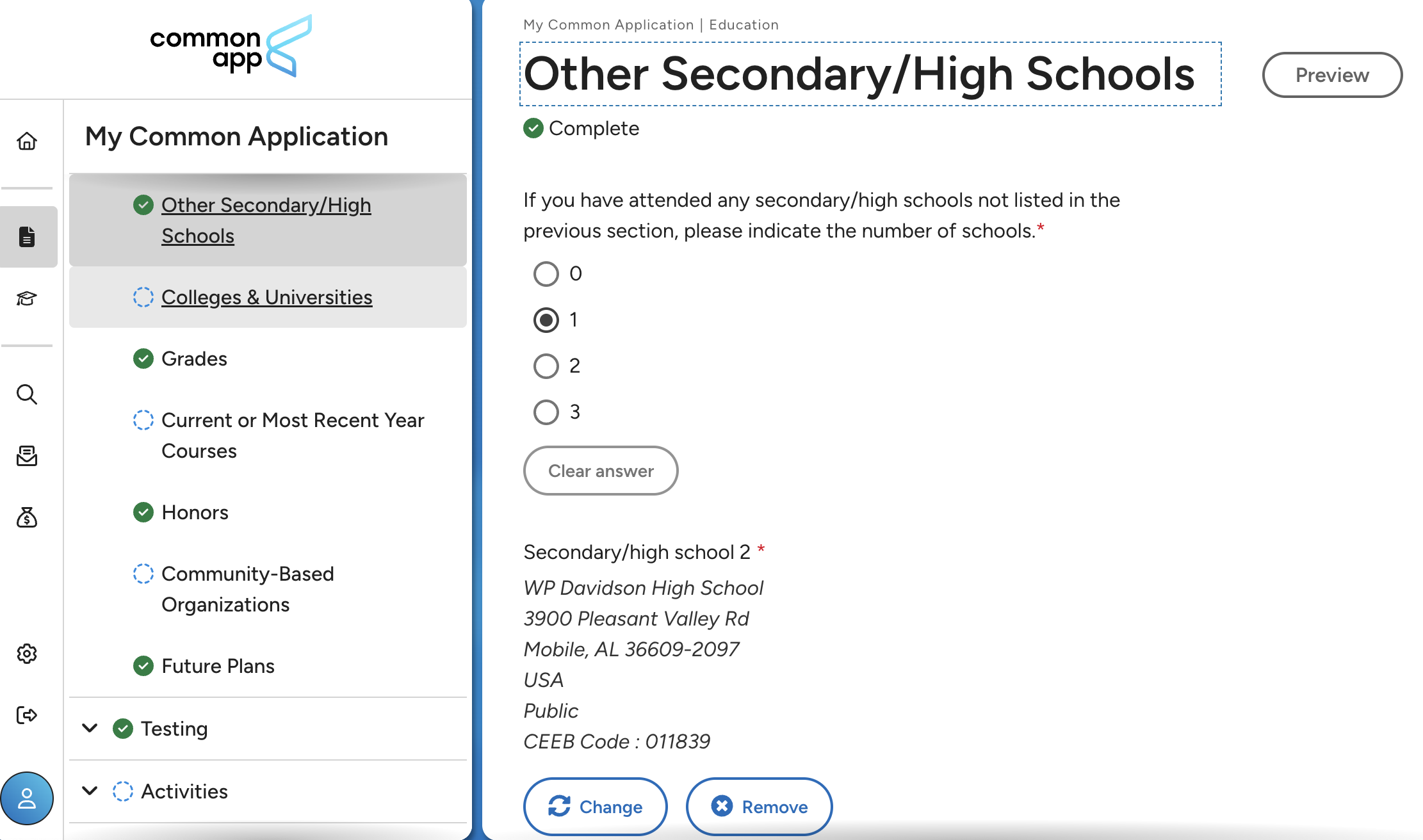This screenshot has height=840, width=1423.
Task: Click the Preview button
Action: [1331, 75]
